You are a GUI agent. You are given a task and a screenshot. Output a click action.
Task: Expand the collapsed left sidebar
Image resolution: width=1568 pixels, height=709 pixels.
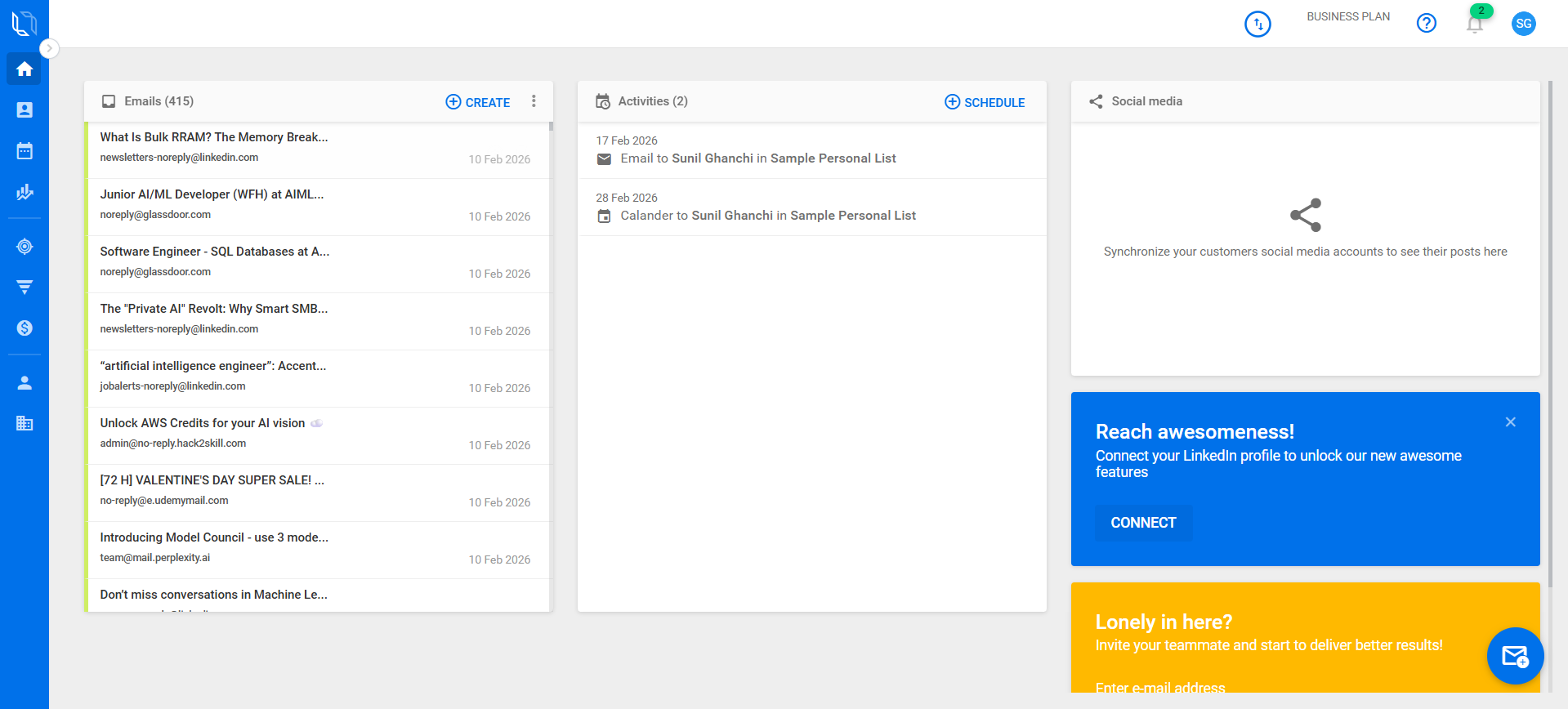(49, 48)
